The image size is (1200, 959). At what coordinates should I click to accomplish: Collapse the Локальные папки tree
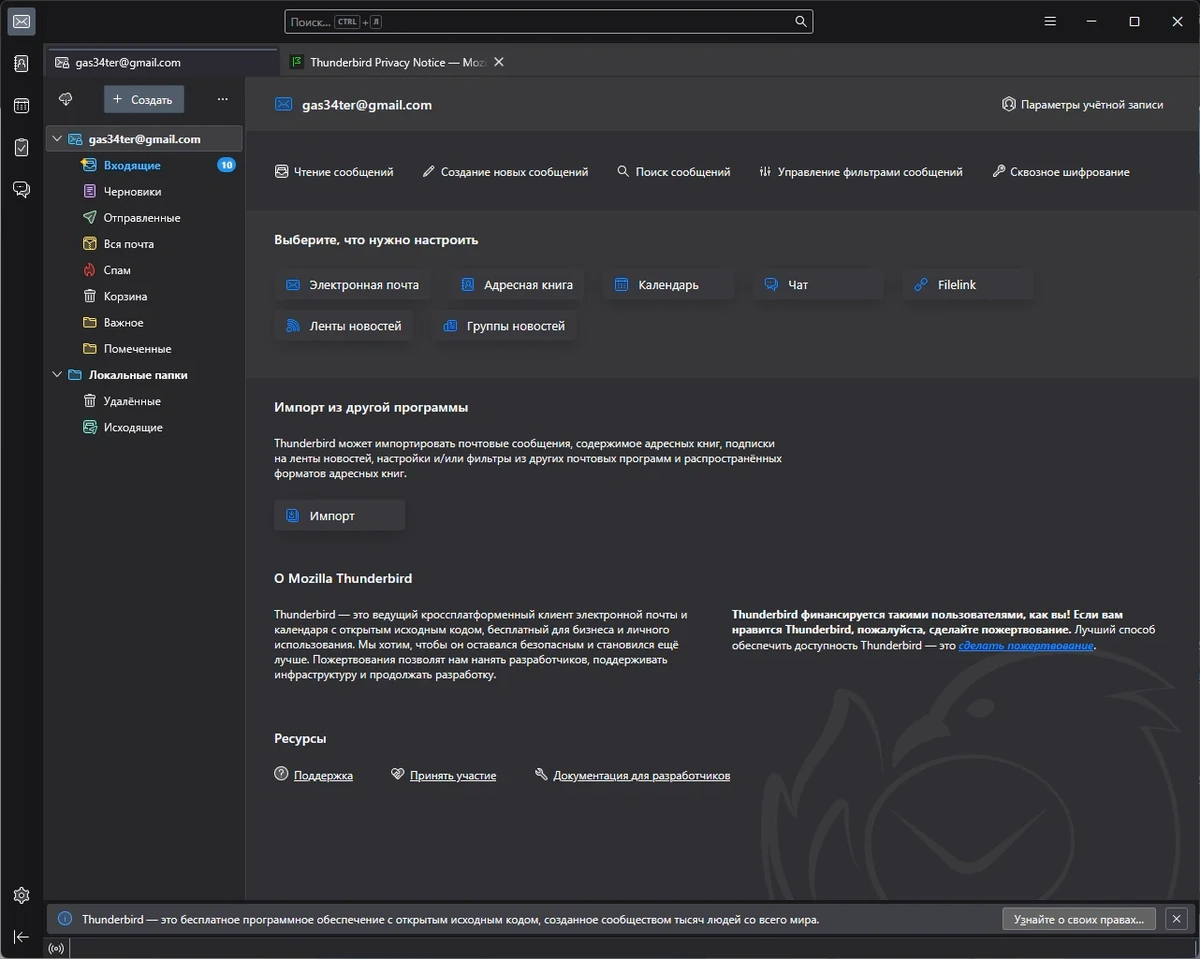58,375
